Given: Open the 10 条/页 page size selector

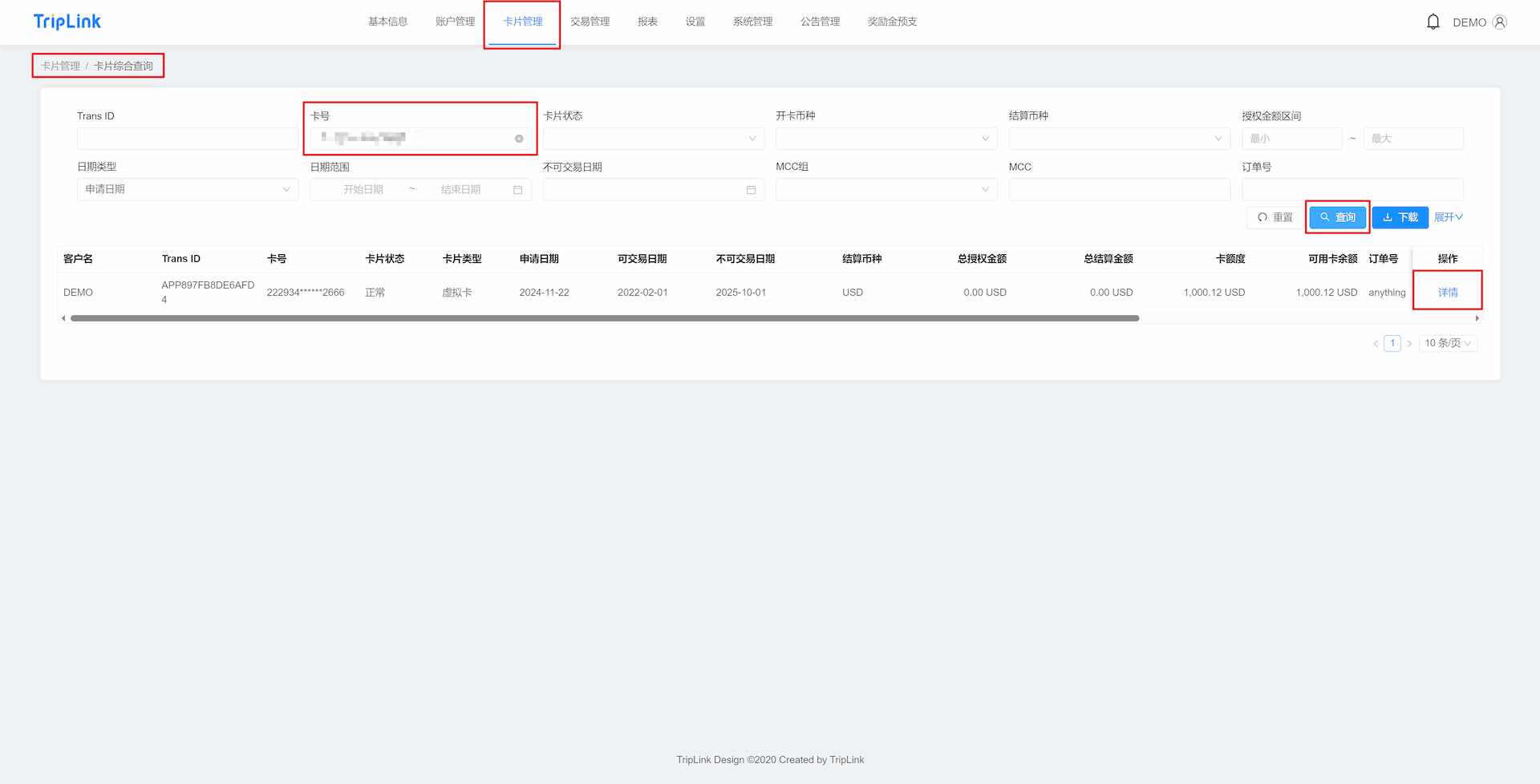Looking at the screenshot, I should (x=1447, y=343).
